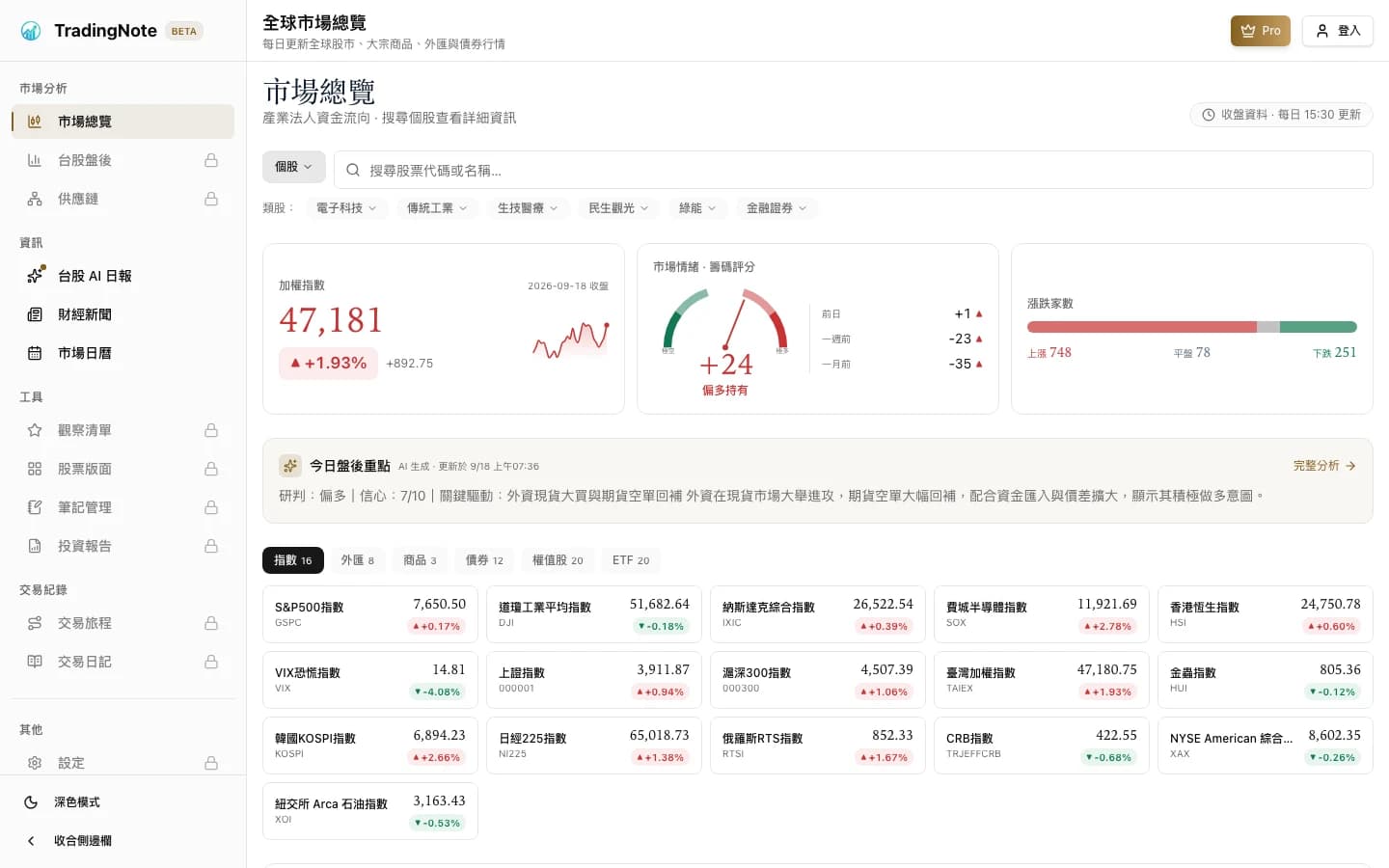Viewport: 1389px width, 868px height.
Task: Click the 筆記管理 edit icon
Action: (35, 507)
